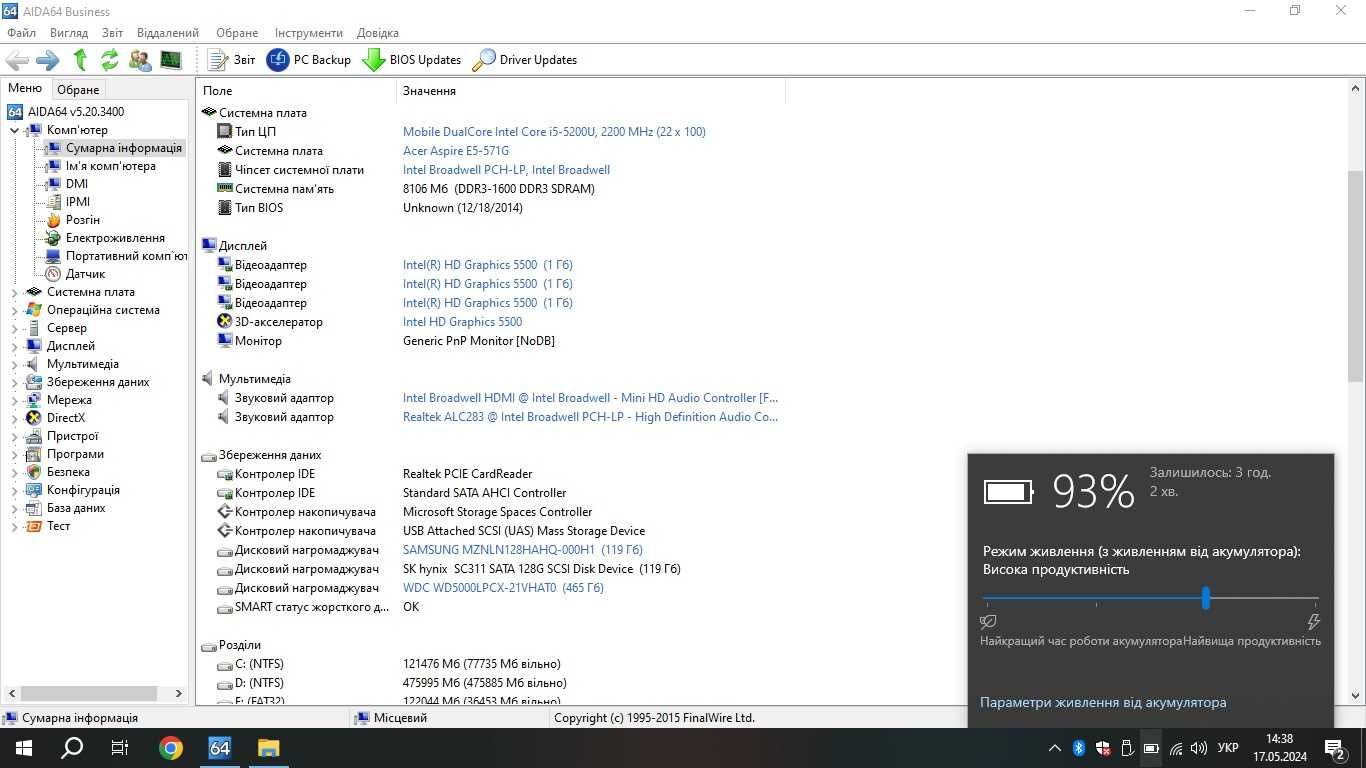Select Тест in the tree
The height and width of the screenshot is (768, 1366).
[58, 526]
